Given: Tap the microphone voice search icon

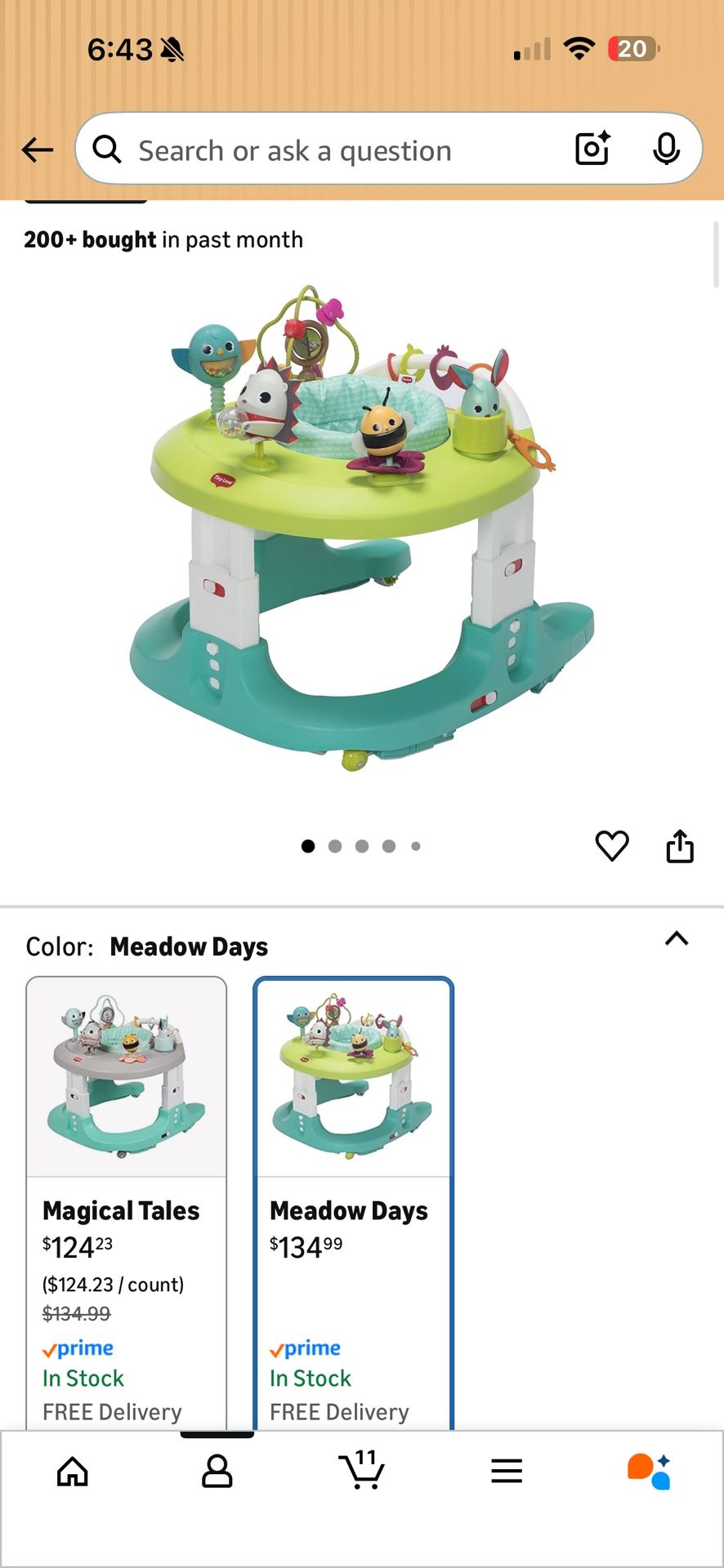Looking at the screenshot, I should (x=667, y=149).
